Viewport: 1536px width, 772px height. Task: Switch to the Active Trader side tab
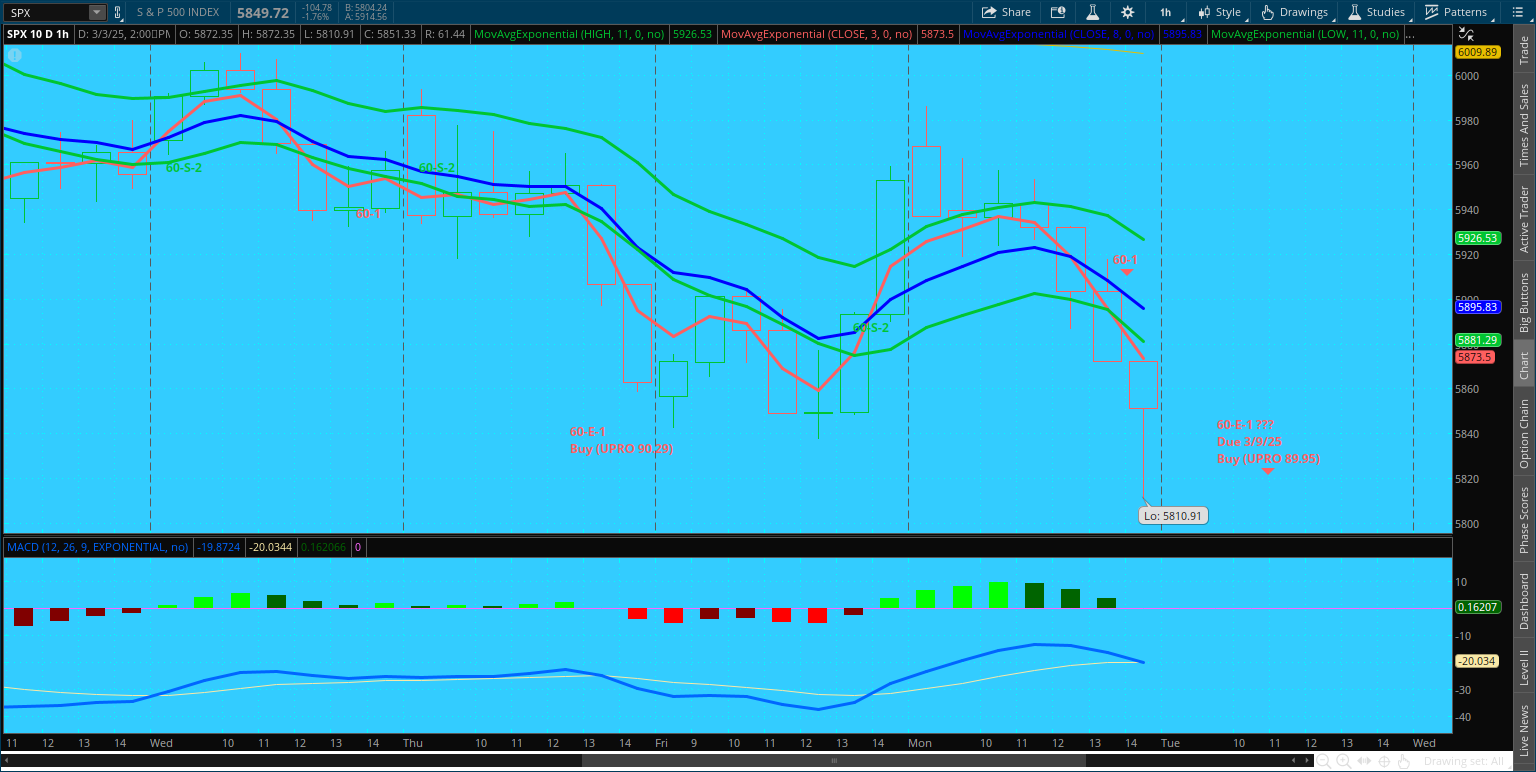click(x=1524, y=218)
